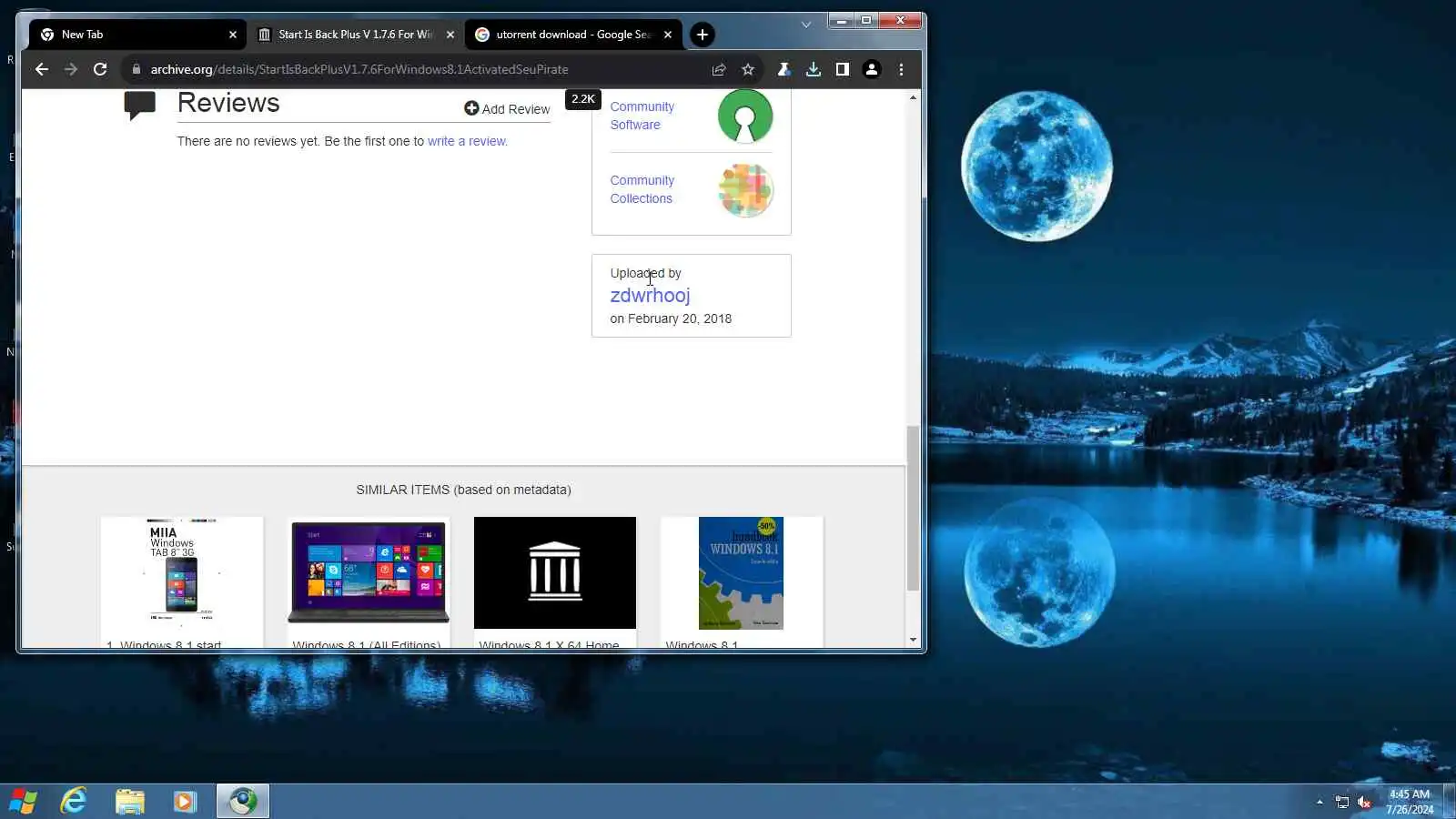
Task: Close the Start Is Back Plus tab
Action: (x=450, y=35)
